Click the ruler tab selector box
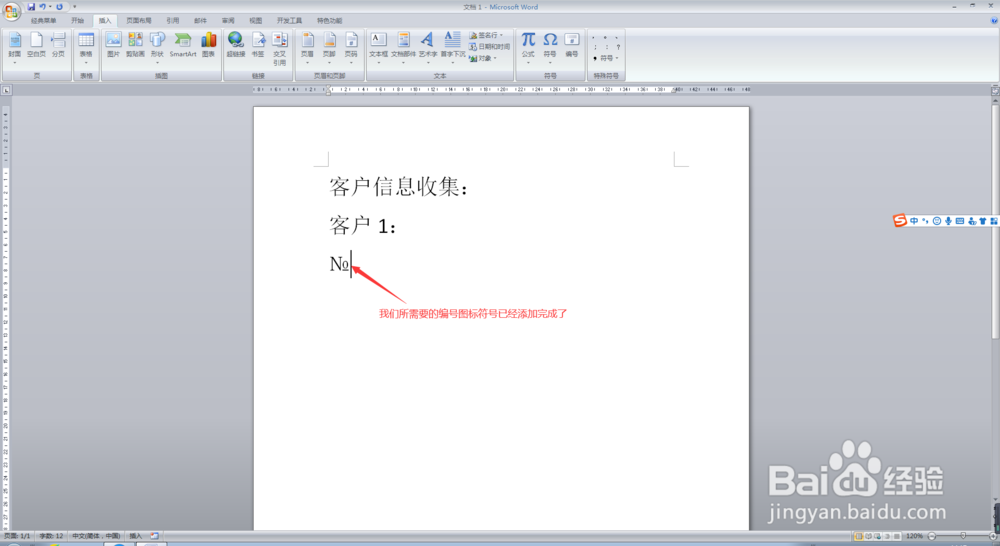 pyautogui.click(x=6, y=90)
